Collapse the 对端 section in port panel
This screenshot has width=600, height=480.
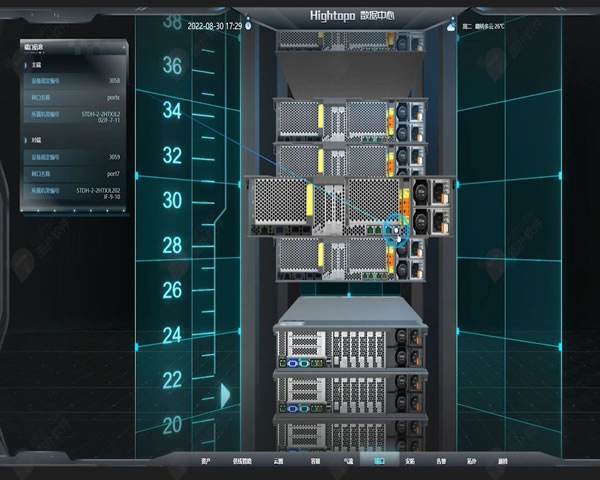[x=36, y=141]
